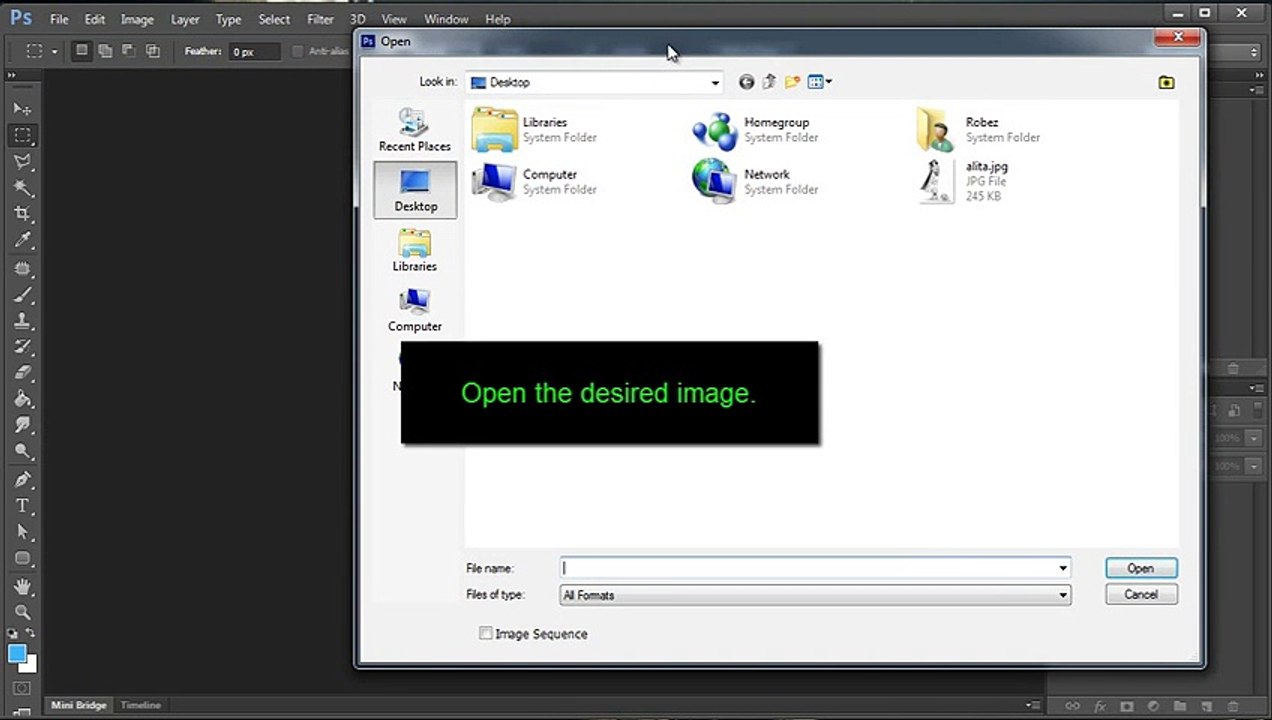Image resolution: width=1272 pixels, height=720 pixels.
Task: Open the Files of type dropdown
Action: [x=1062, y=595]
